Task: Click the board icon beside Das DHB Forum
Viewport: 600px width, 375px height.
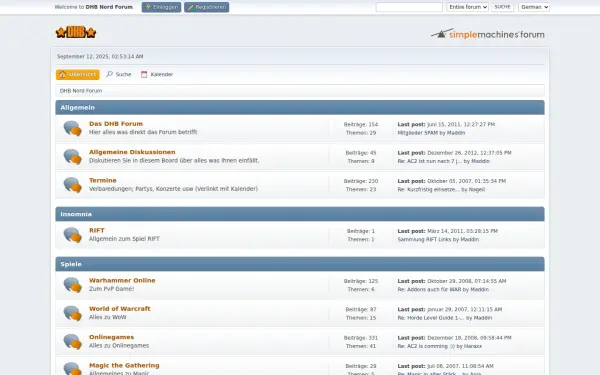Action: [x=72, y=128]
